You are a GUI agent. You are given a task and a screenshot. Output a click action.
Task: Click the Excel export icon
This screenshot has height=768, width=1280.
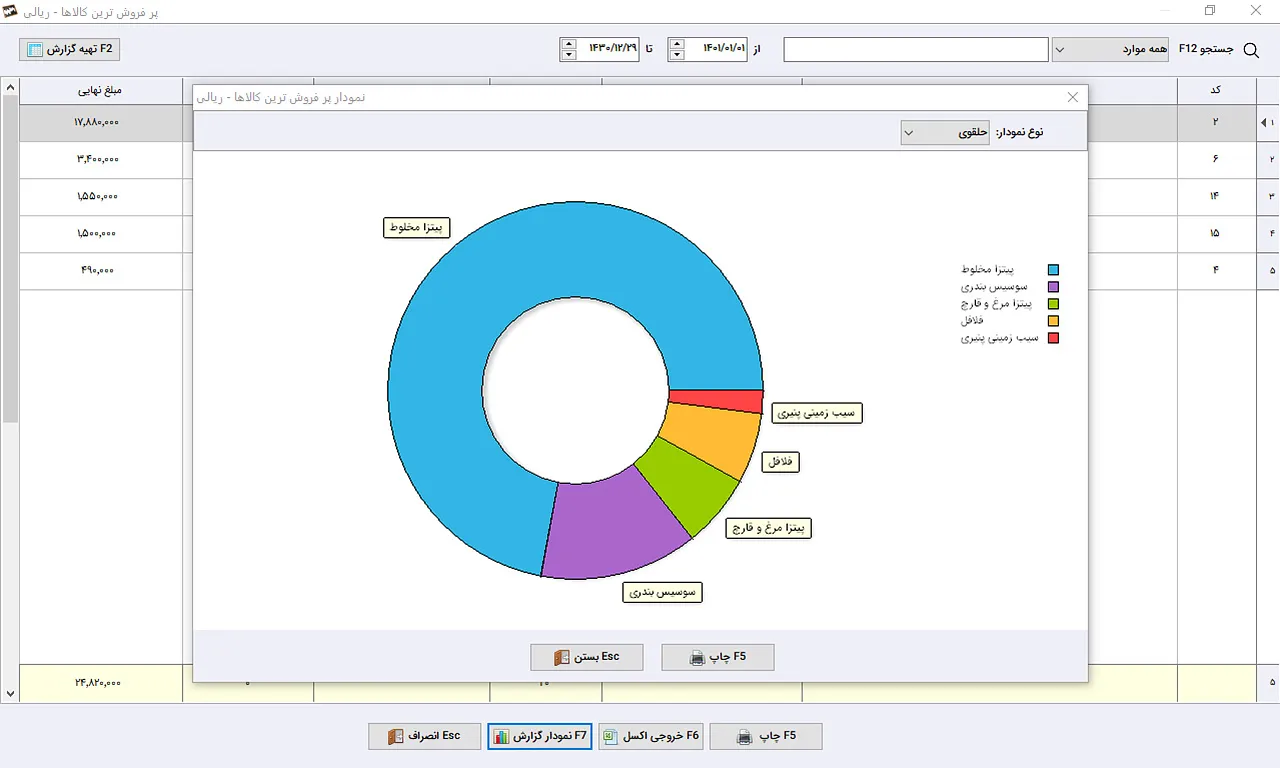[x=611, y=737]
